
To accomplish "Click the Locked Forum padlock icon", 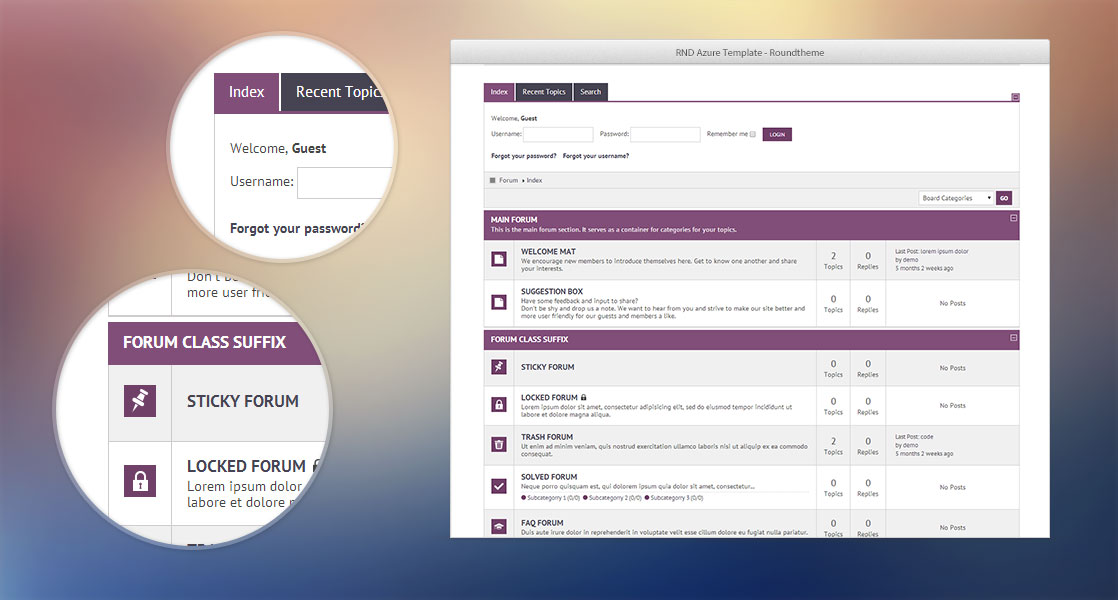I will coord(499,405).
